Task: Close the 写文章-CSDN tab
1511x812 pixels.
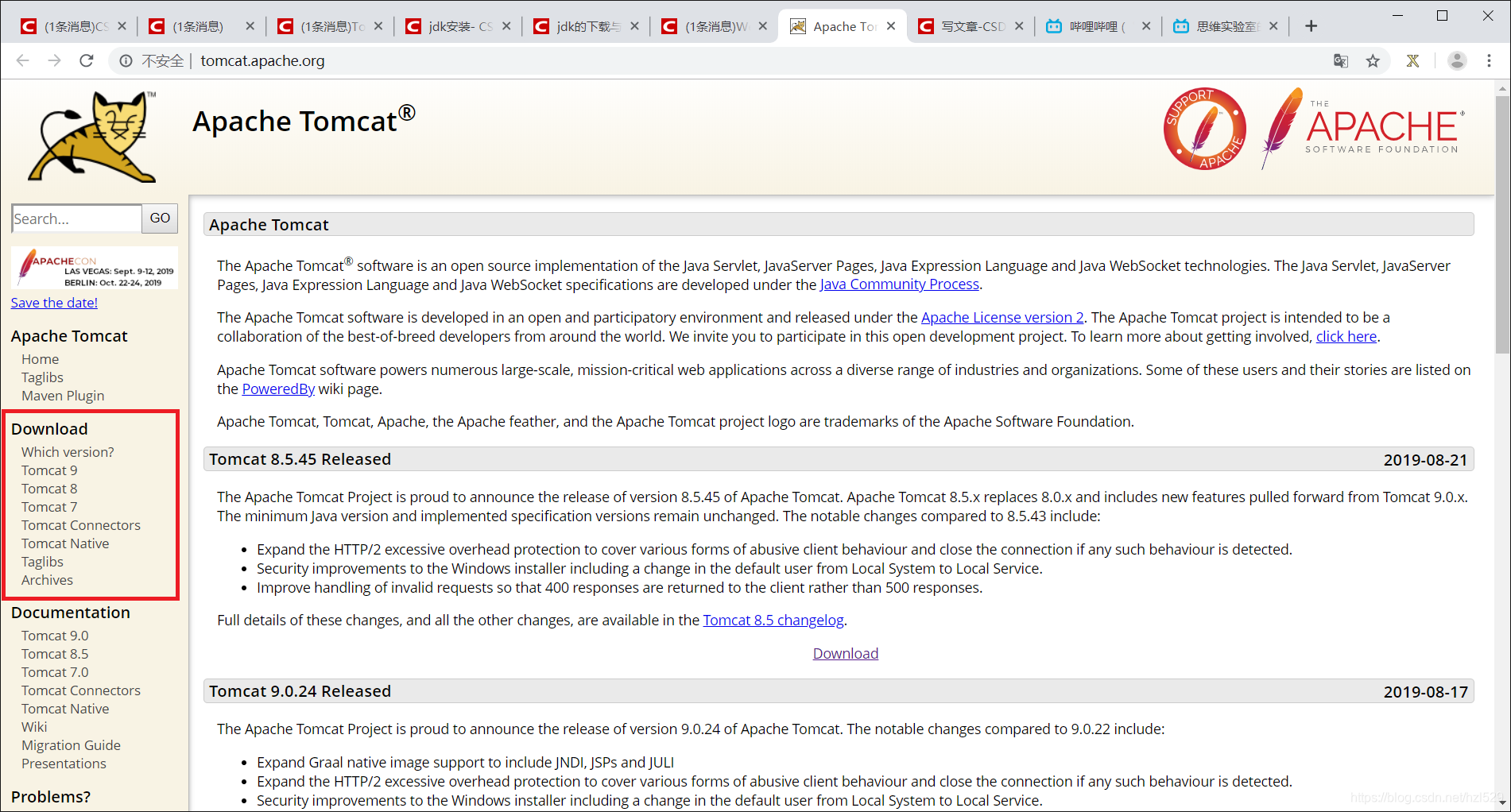Action: (1019, 26)
